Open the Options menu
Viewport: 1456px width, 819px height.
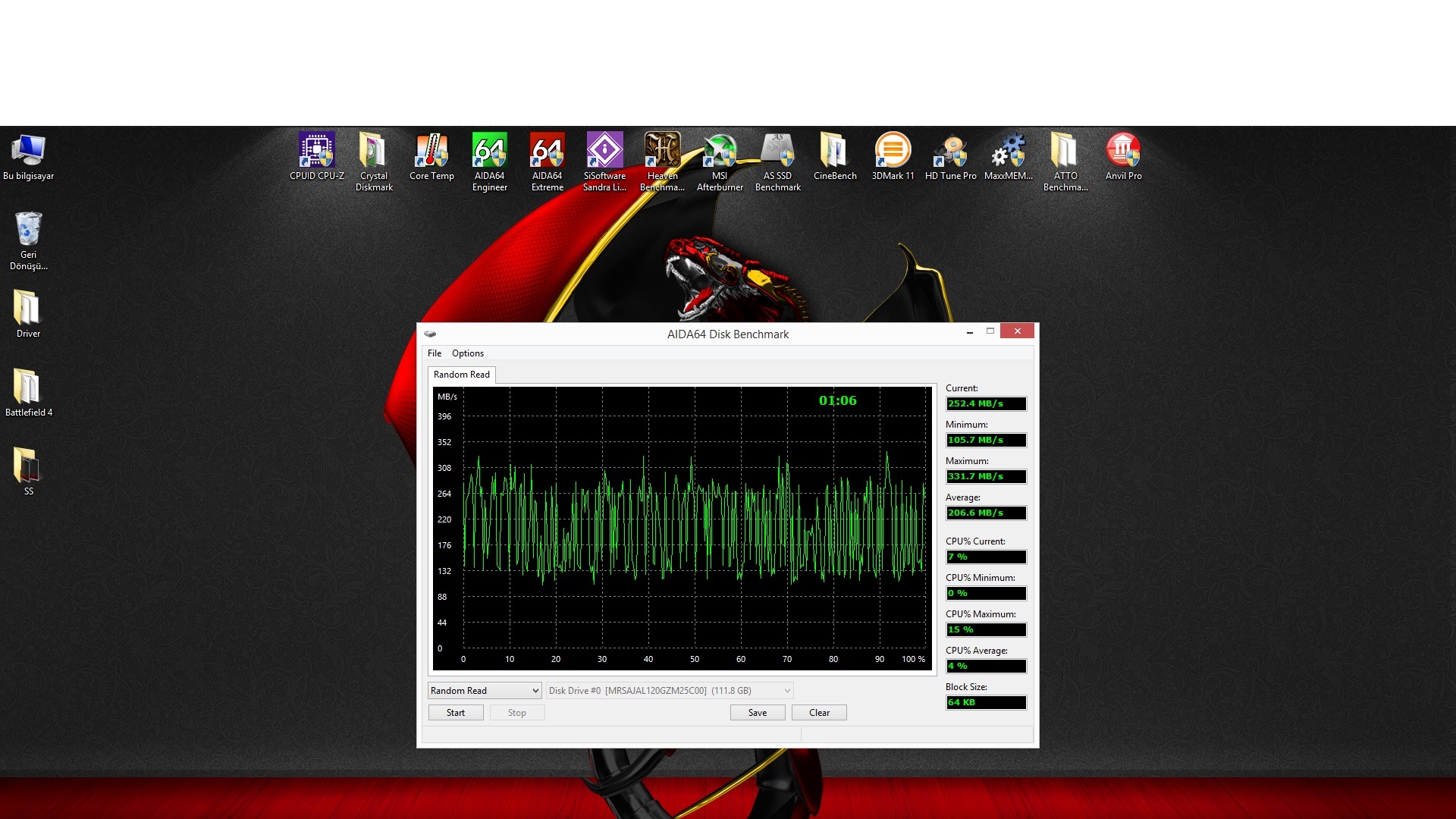click(468, 353)
